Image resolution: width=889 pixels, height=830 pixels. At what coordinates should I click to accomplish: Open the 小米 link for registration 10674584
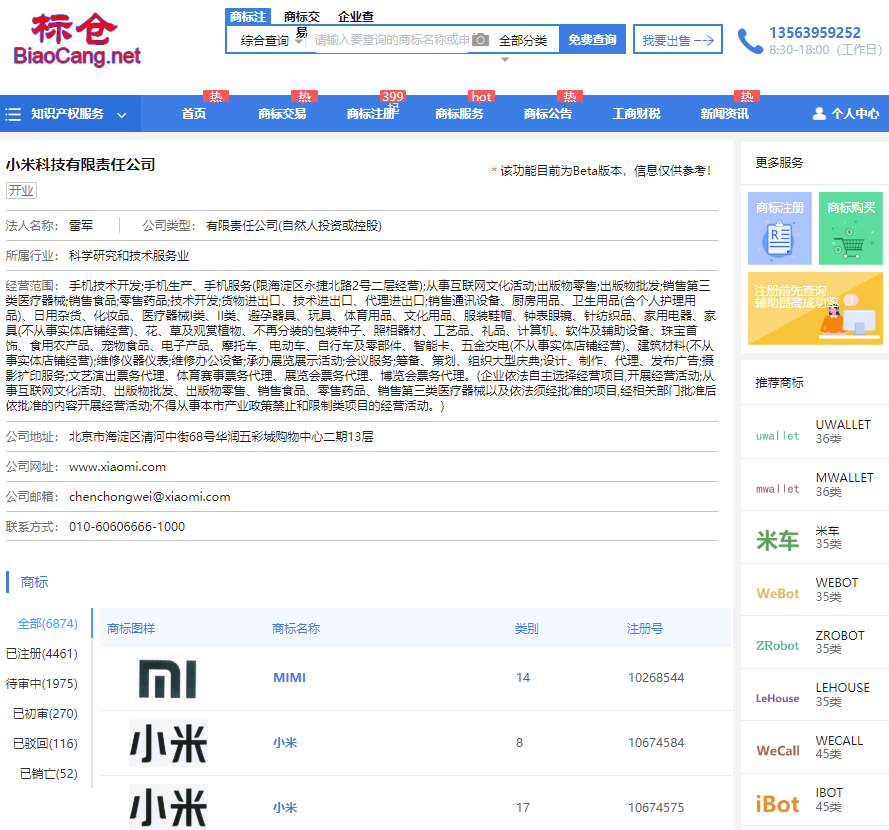[x=285, y=743]
